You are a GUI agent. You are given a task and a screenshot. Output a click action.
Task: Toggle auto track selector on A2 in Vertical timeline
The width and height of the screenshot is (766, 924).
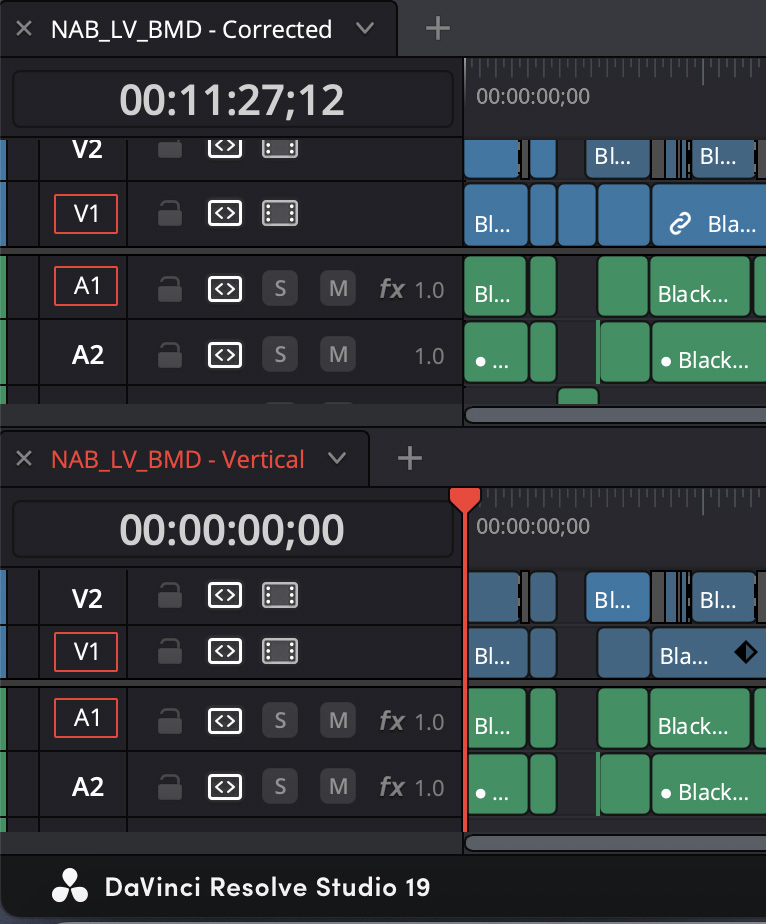pos(224,786)
